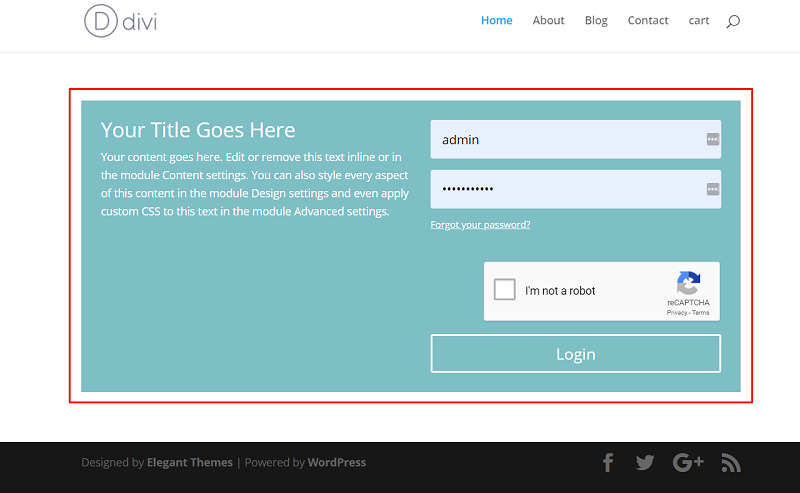Click the password manager icon in password field

pos(713,189)
